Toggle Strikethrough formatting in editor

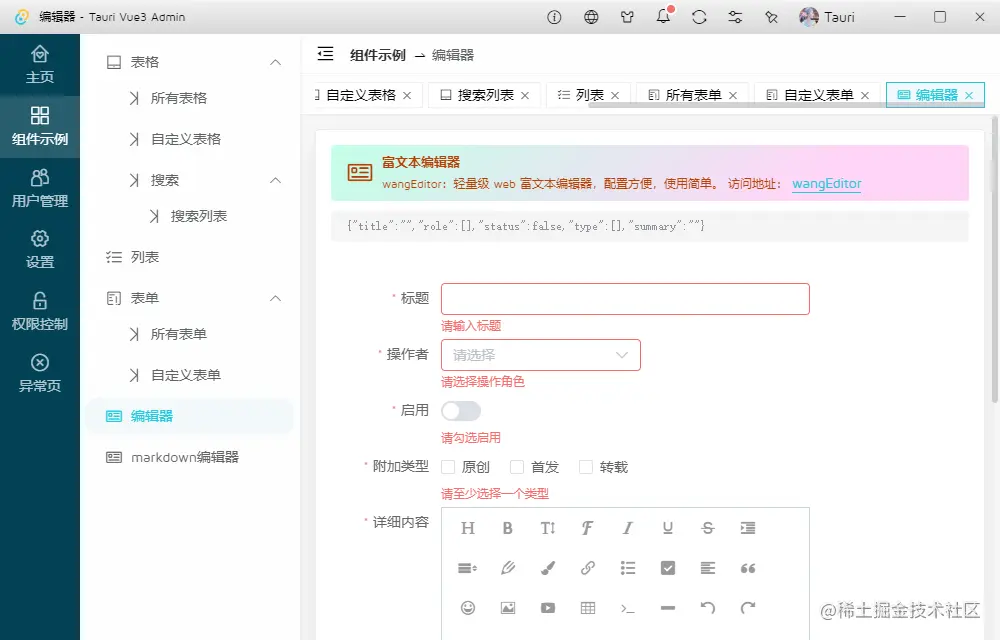point(708,528)
